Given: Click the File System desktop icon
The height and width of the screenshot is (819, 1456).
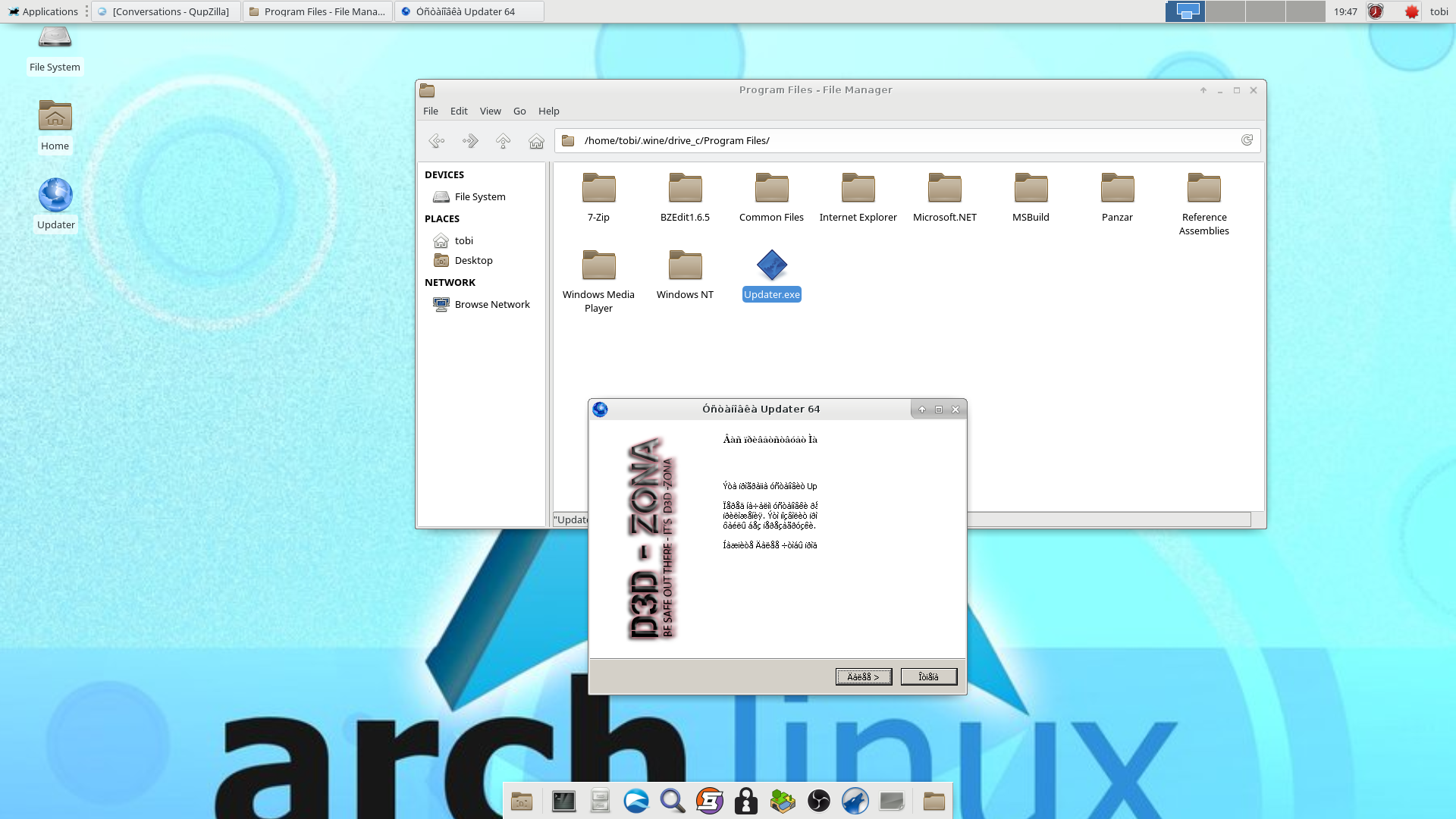Looking at the screenshot, I should point(55,50).
